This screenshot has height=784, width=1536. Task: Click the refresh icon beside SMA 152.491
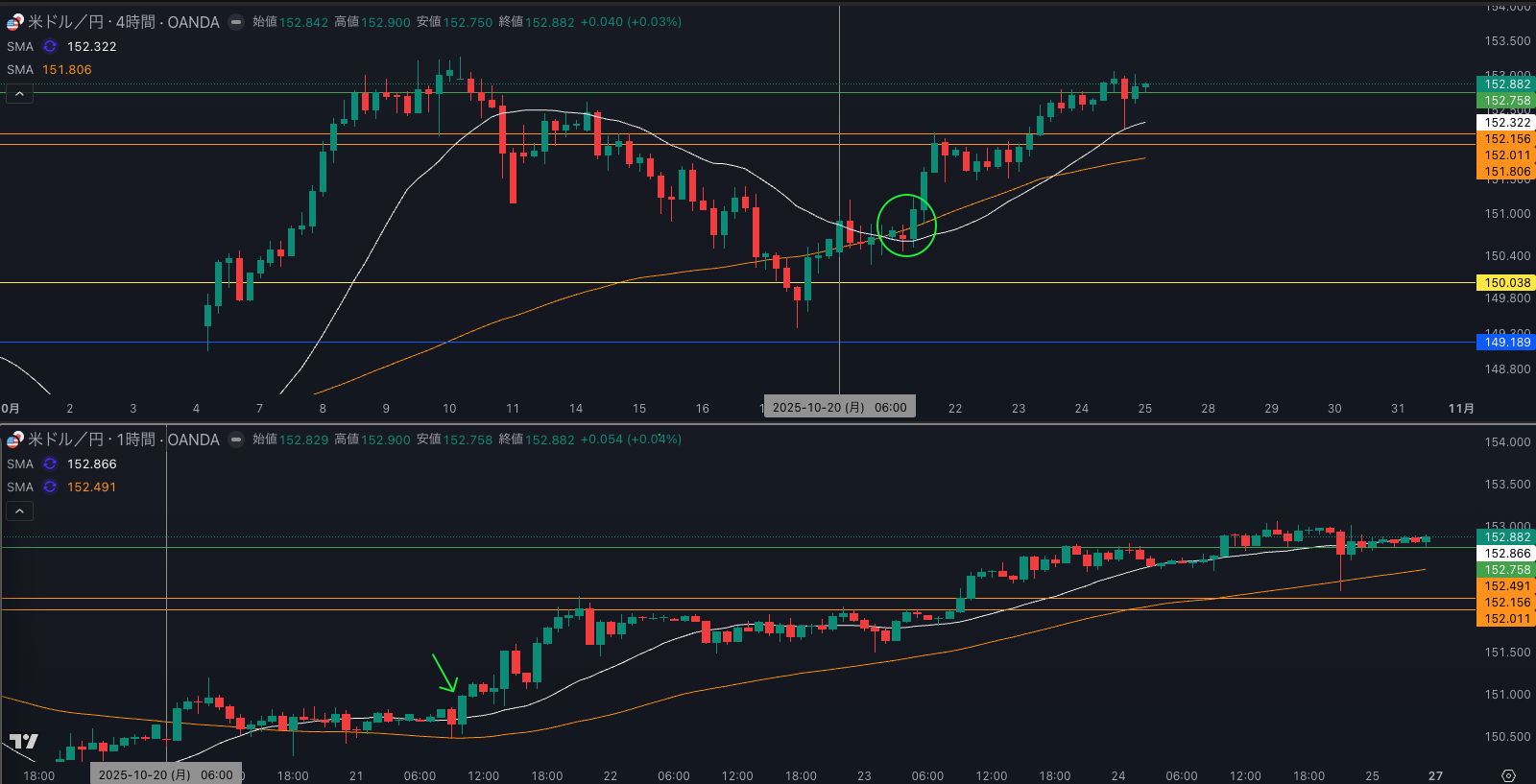(50, 487)
